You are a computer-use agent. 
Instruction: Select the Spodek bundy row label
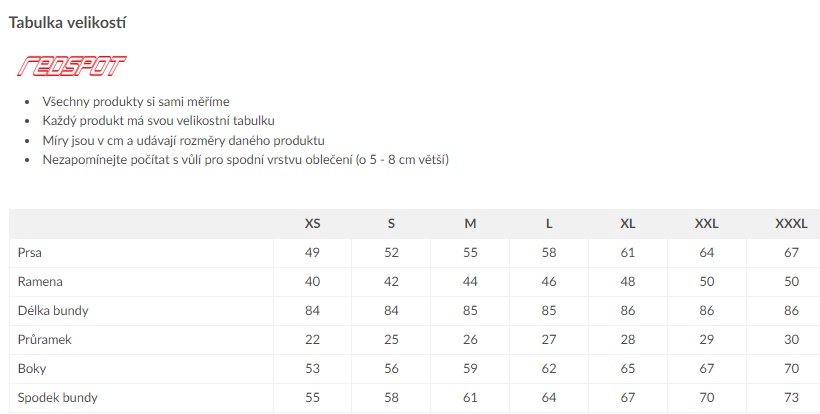[58, 398]
